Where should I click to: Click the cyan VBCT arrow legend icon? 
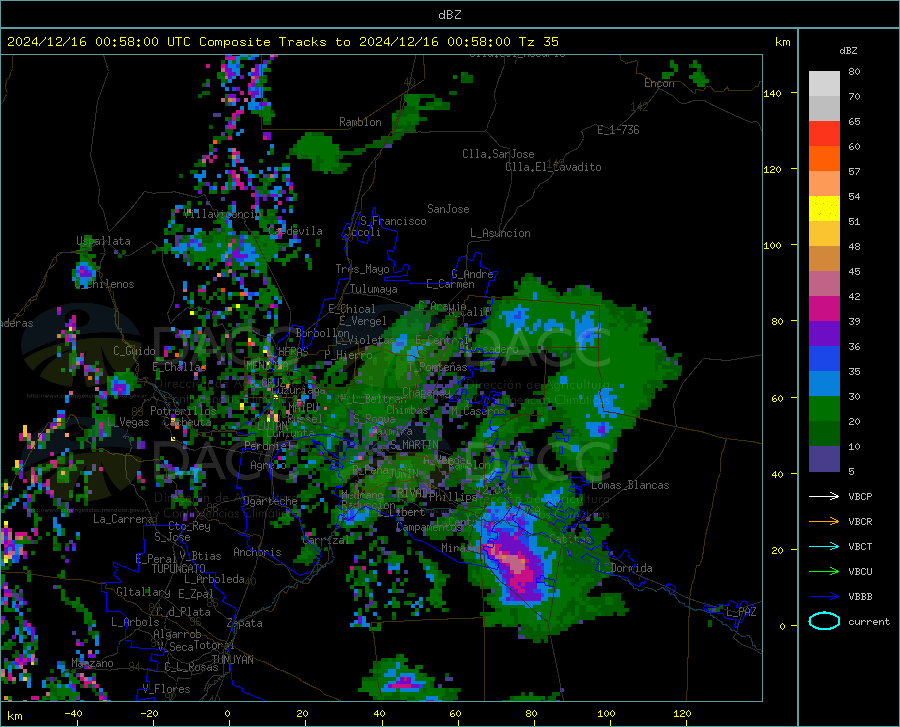pyautogui.click(x=824, y=546)
